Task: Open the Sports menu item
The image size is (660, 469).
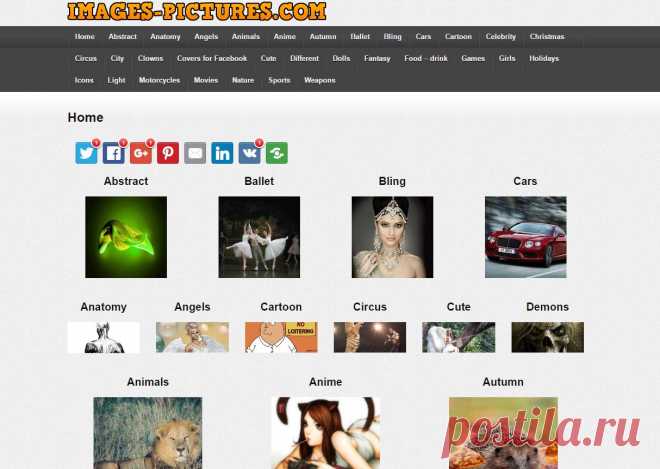Action: (x=279, y=80)
